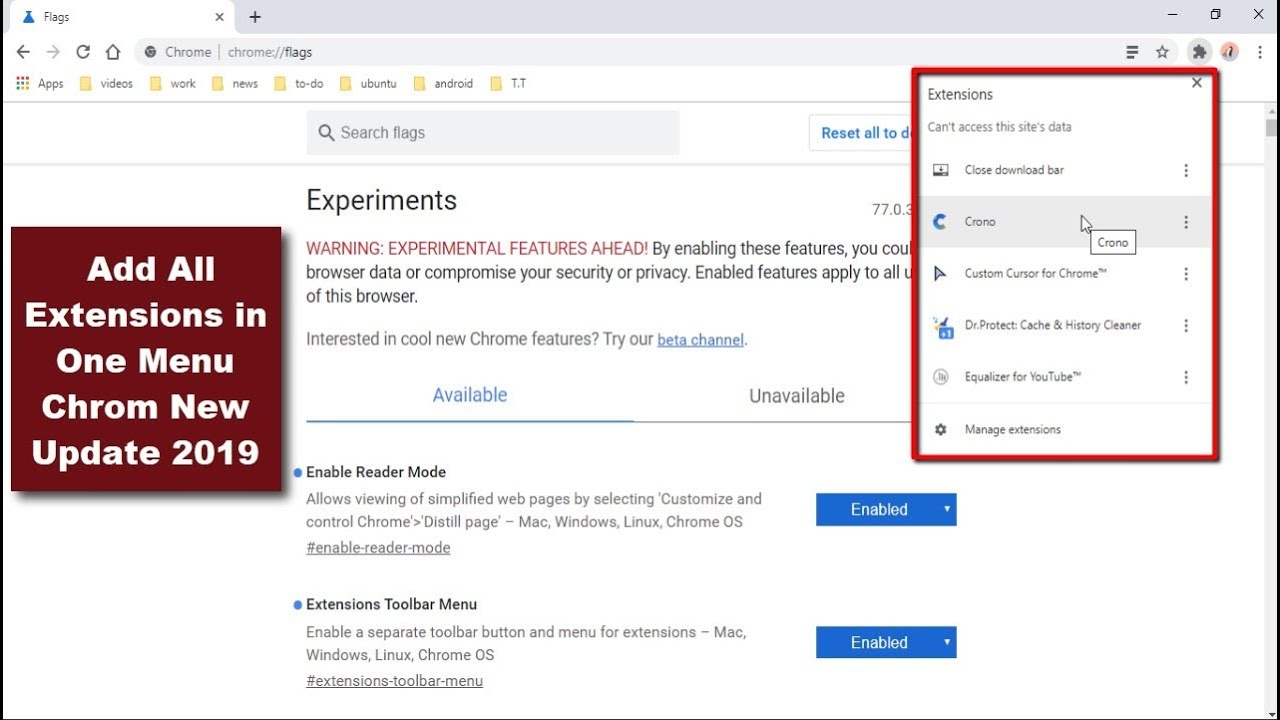Click the "Enable Reader Mode" flag title
The image size is (1280, 720).
click(x=376, y=472)
